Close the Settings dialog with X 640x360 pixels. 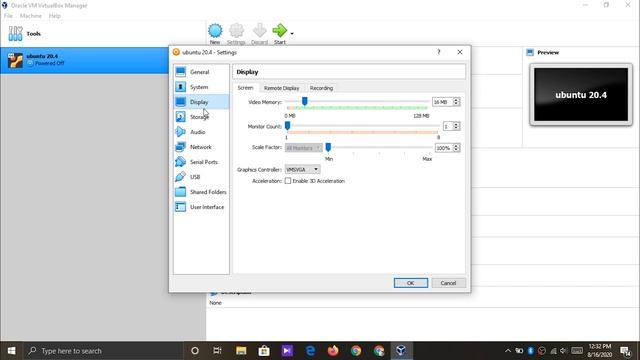[460, 52]
